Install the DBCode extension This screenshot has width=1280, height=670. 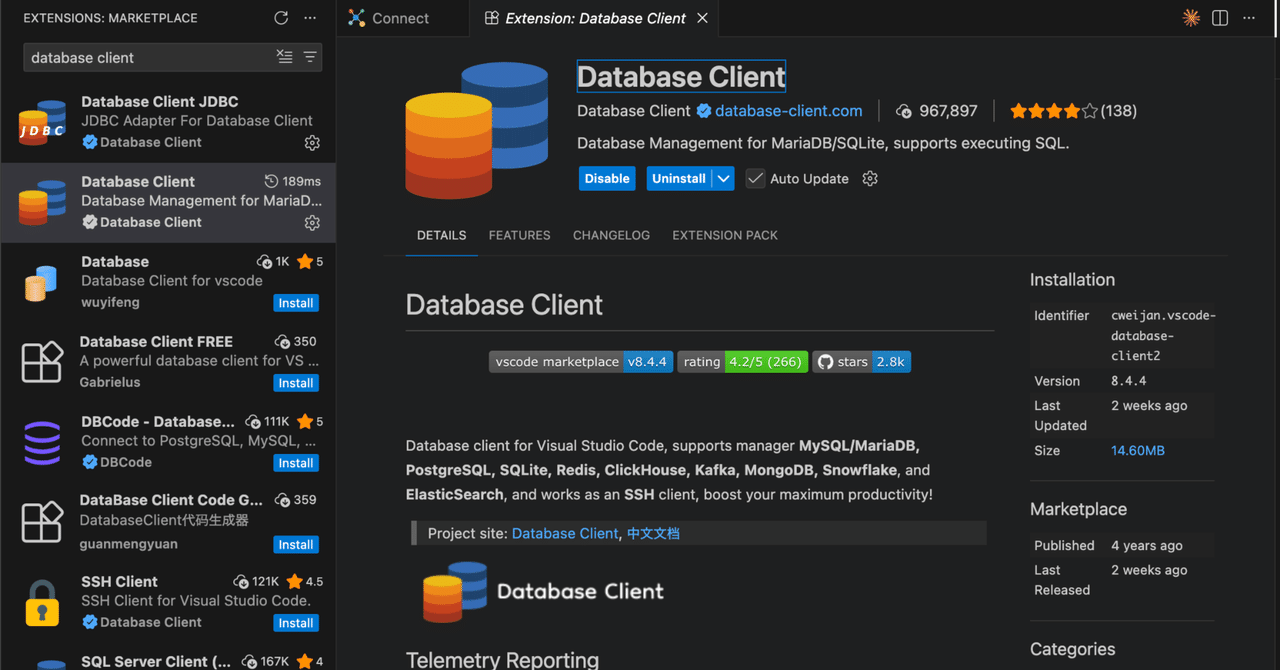coord(295,462)
